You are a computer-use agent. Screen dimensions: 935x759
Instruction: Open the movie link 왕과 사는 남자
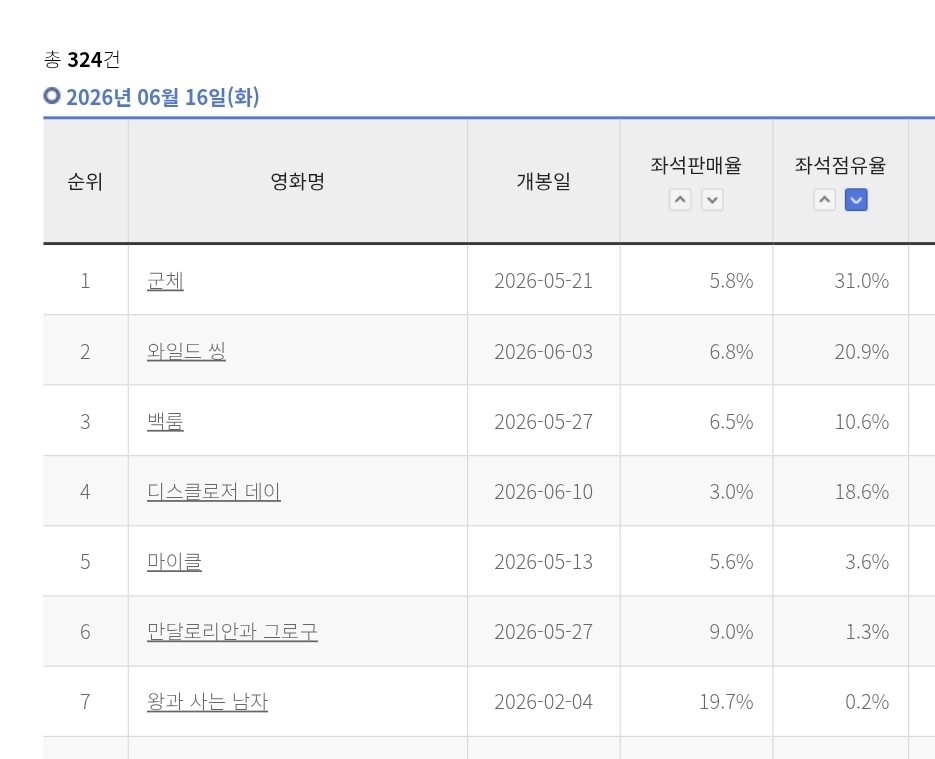coord(207,702)
